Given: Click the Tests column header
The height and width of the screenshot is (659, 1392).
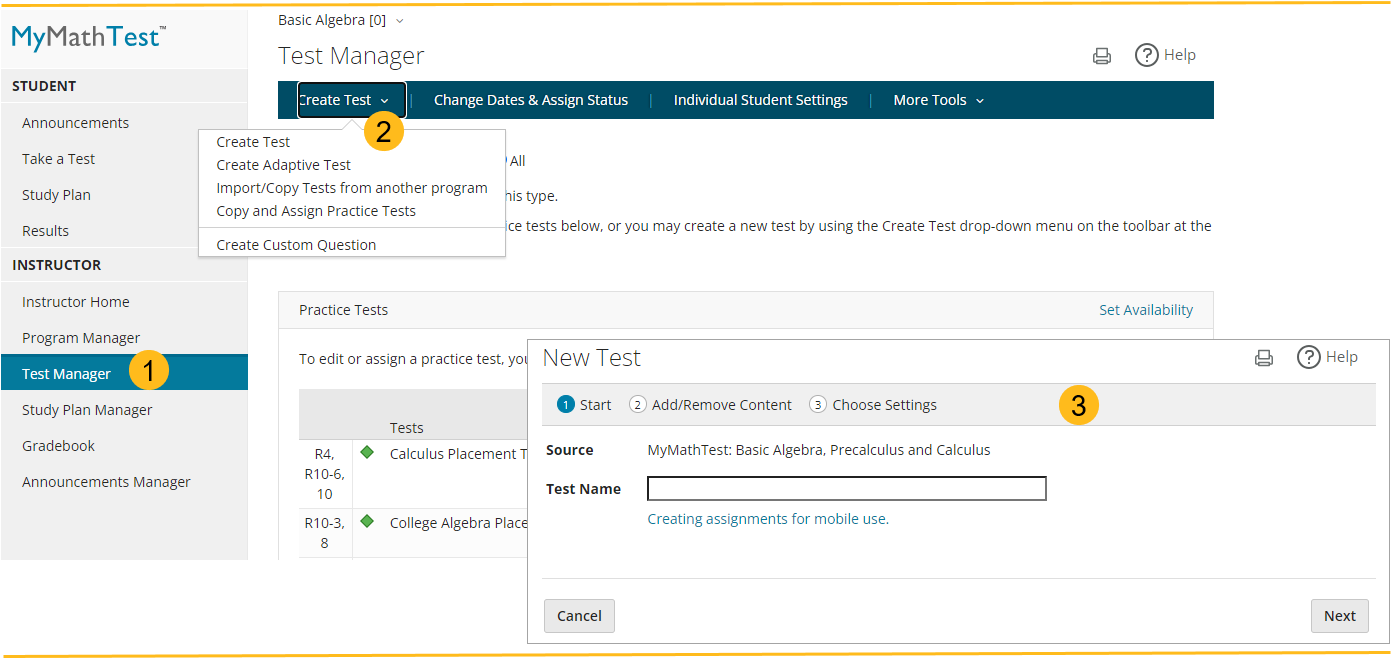Looking at the screenshot, I should point(407,428).
